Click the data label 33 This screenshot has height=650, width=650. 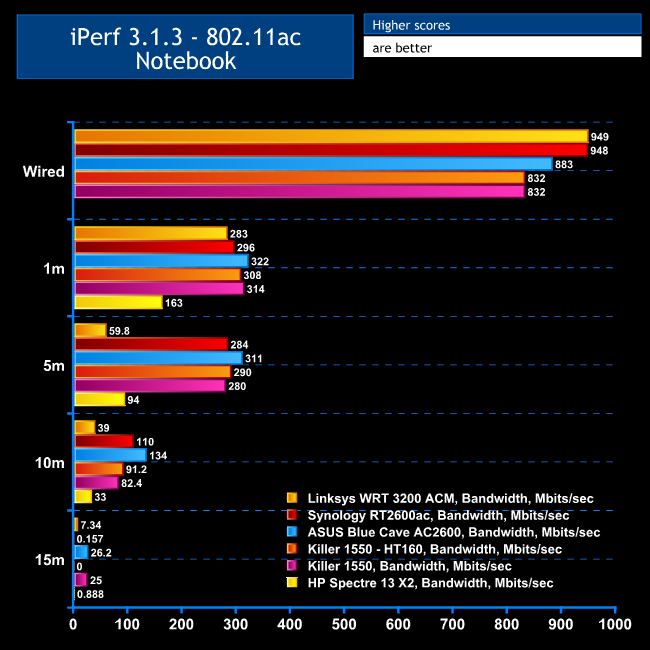coord(100,497)
